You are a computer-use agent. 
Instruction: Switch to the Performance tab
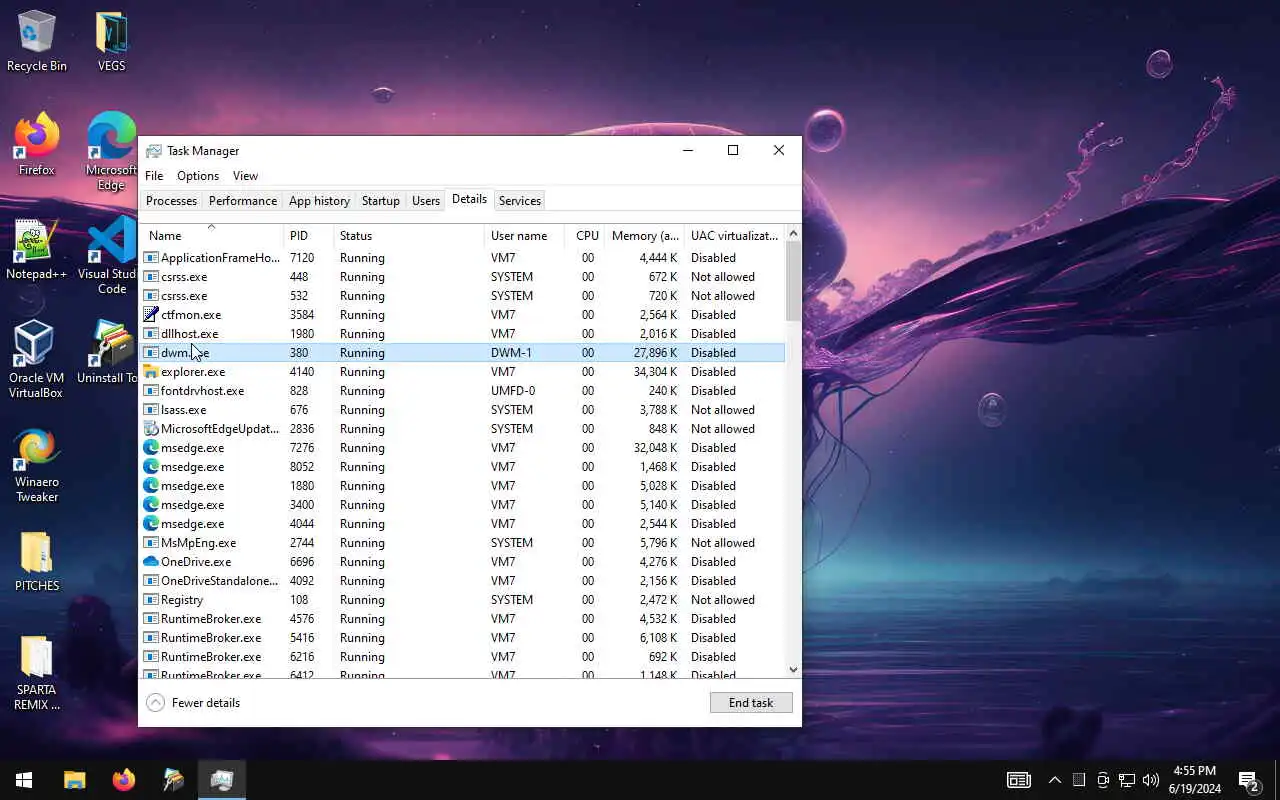coord(242,201)
